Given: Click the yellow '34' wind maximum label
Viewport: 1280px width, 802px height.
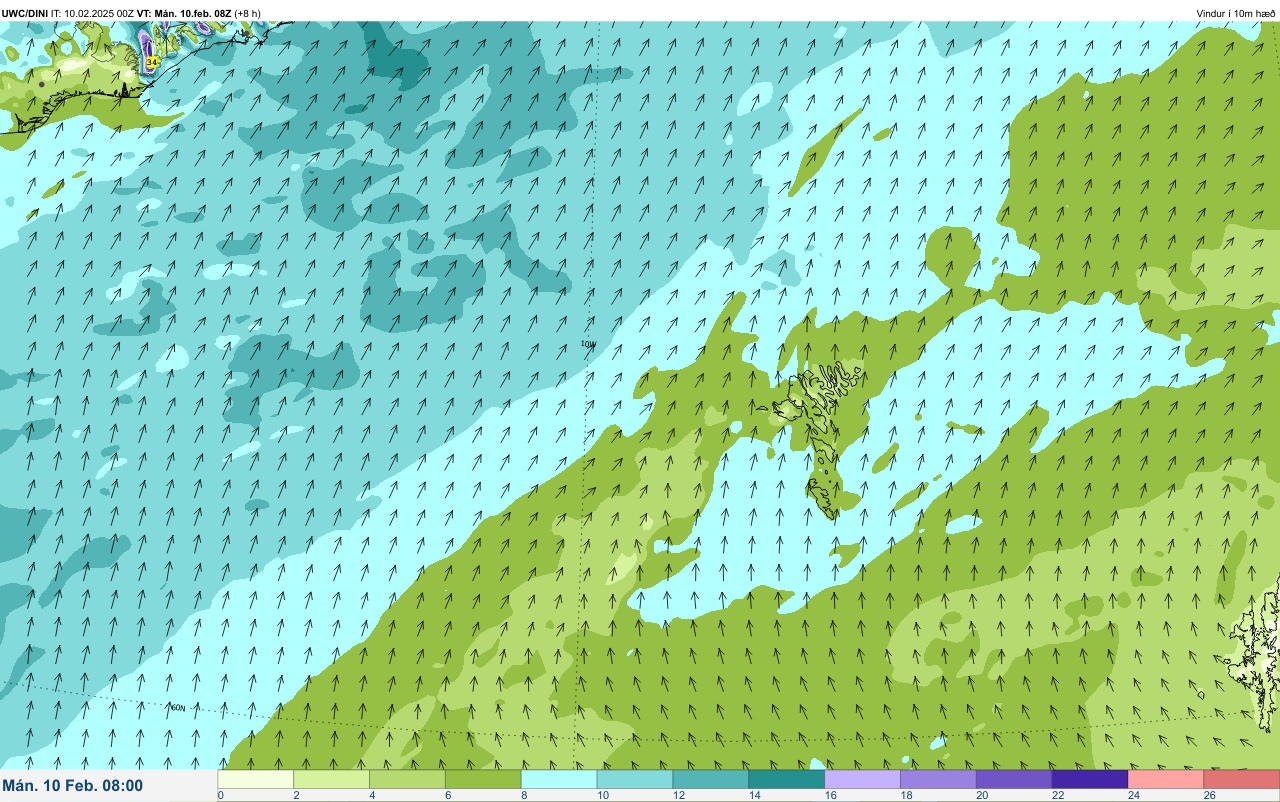Looking at the screenshot, I should click(x=151, y=62).
